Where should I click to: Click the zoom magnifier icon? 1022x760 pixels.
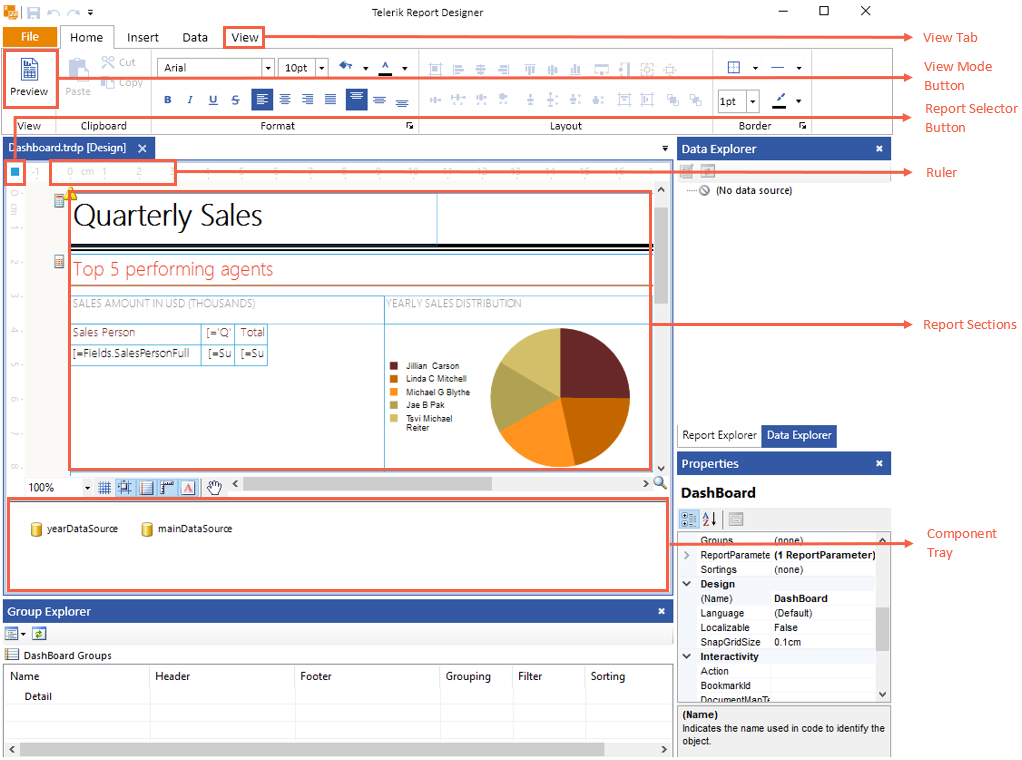coord(660,483)
